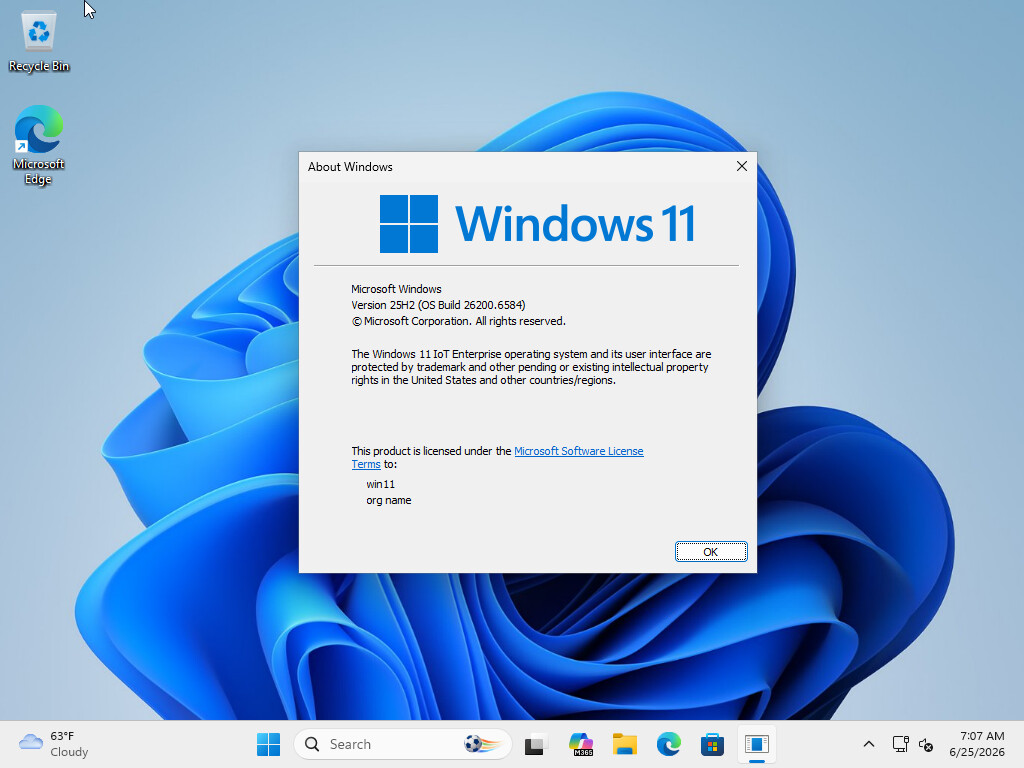This screenshot has height=768, width=1024.
Task: Launch Microsoft 365 Copilot from taskbar
Action: [581, 744]
